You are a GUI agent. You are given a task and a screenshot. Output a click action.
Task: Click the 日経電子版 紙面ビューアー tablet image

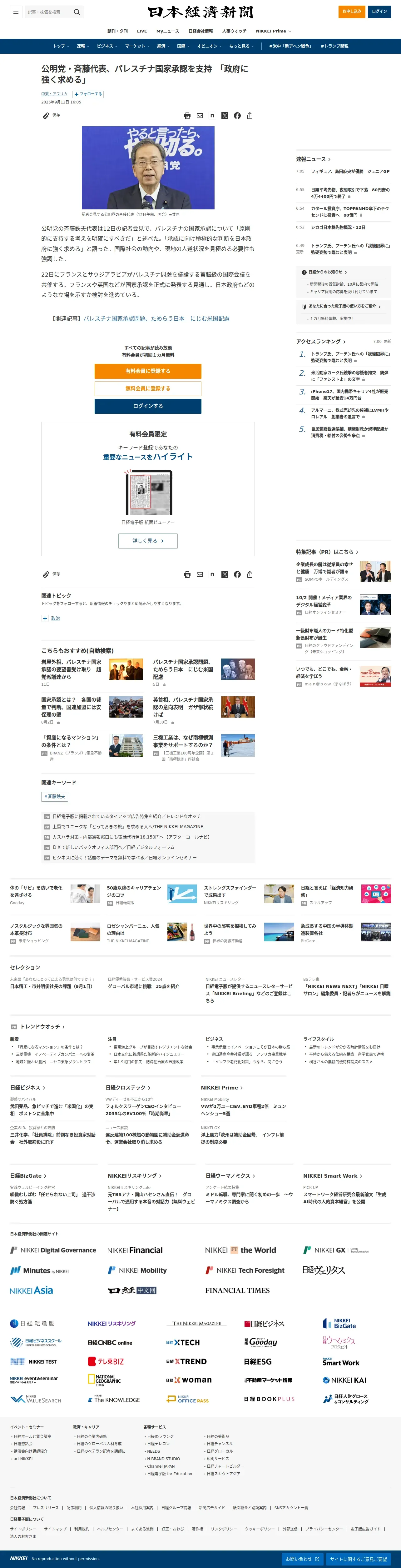click(148, 493)
